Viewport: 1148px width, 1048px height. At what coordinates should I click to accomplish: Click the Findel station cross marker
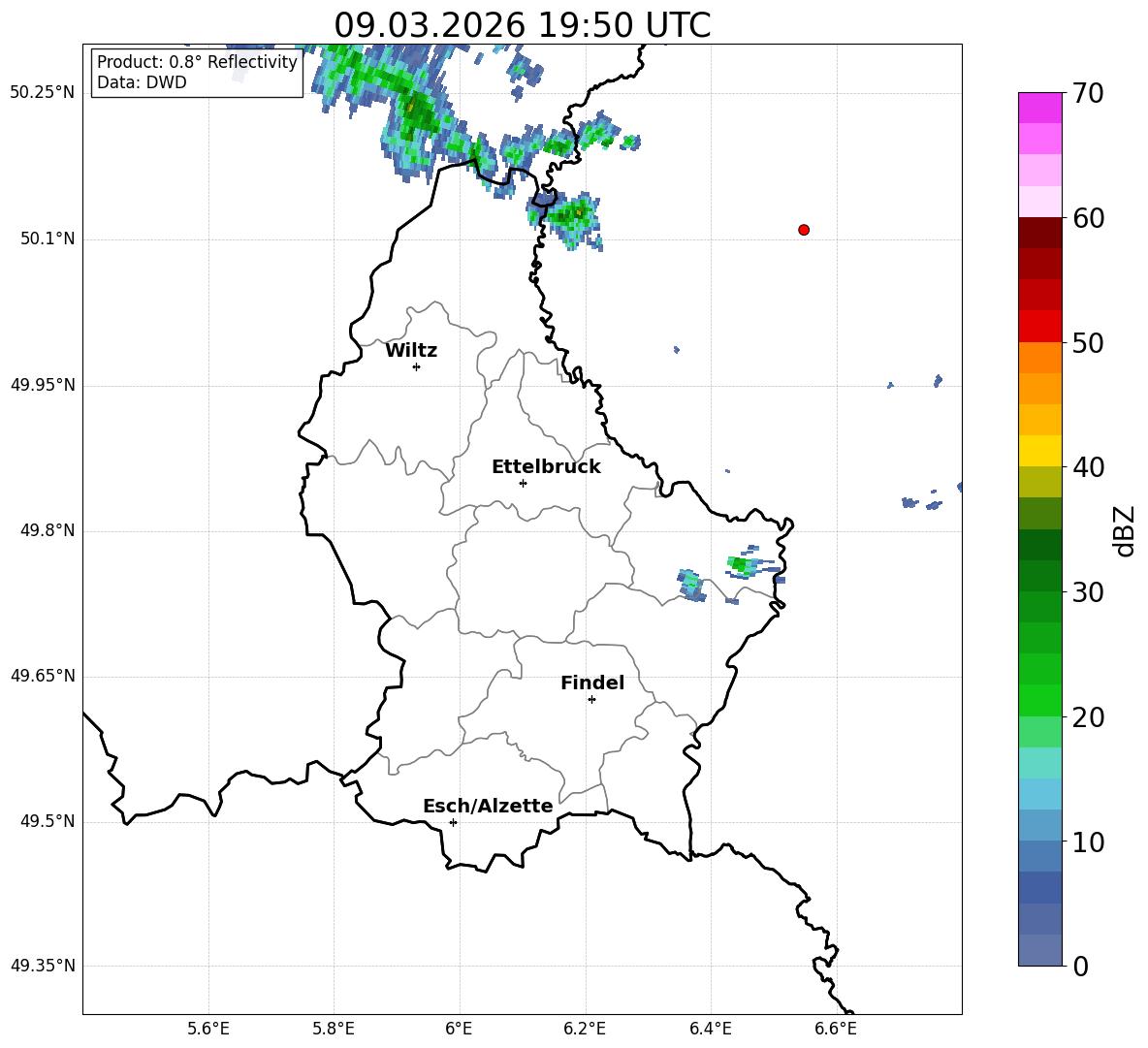(x=591, y=699)
